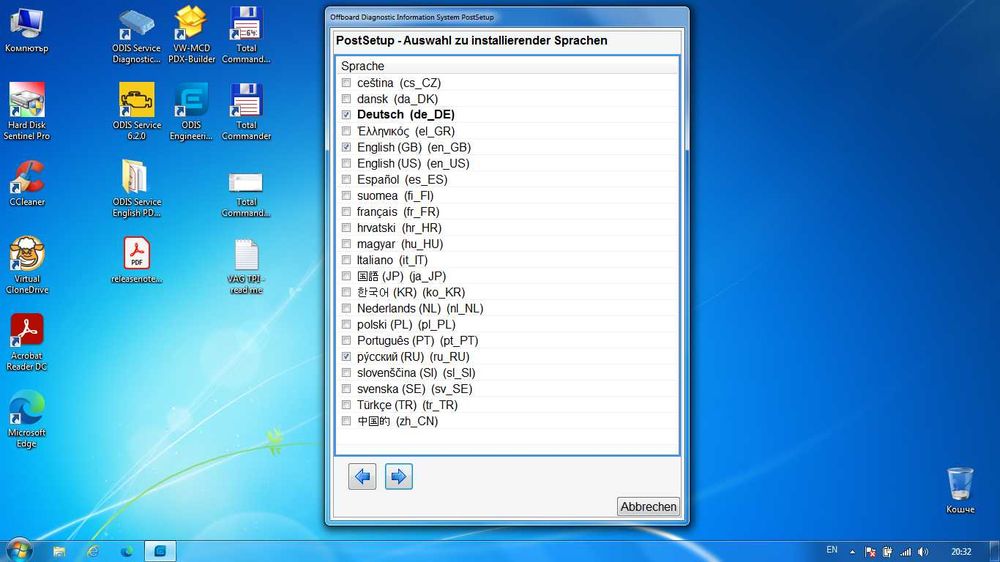
Task: Open Total Command file icon in third row
Action: pos(246,195)
